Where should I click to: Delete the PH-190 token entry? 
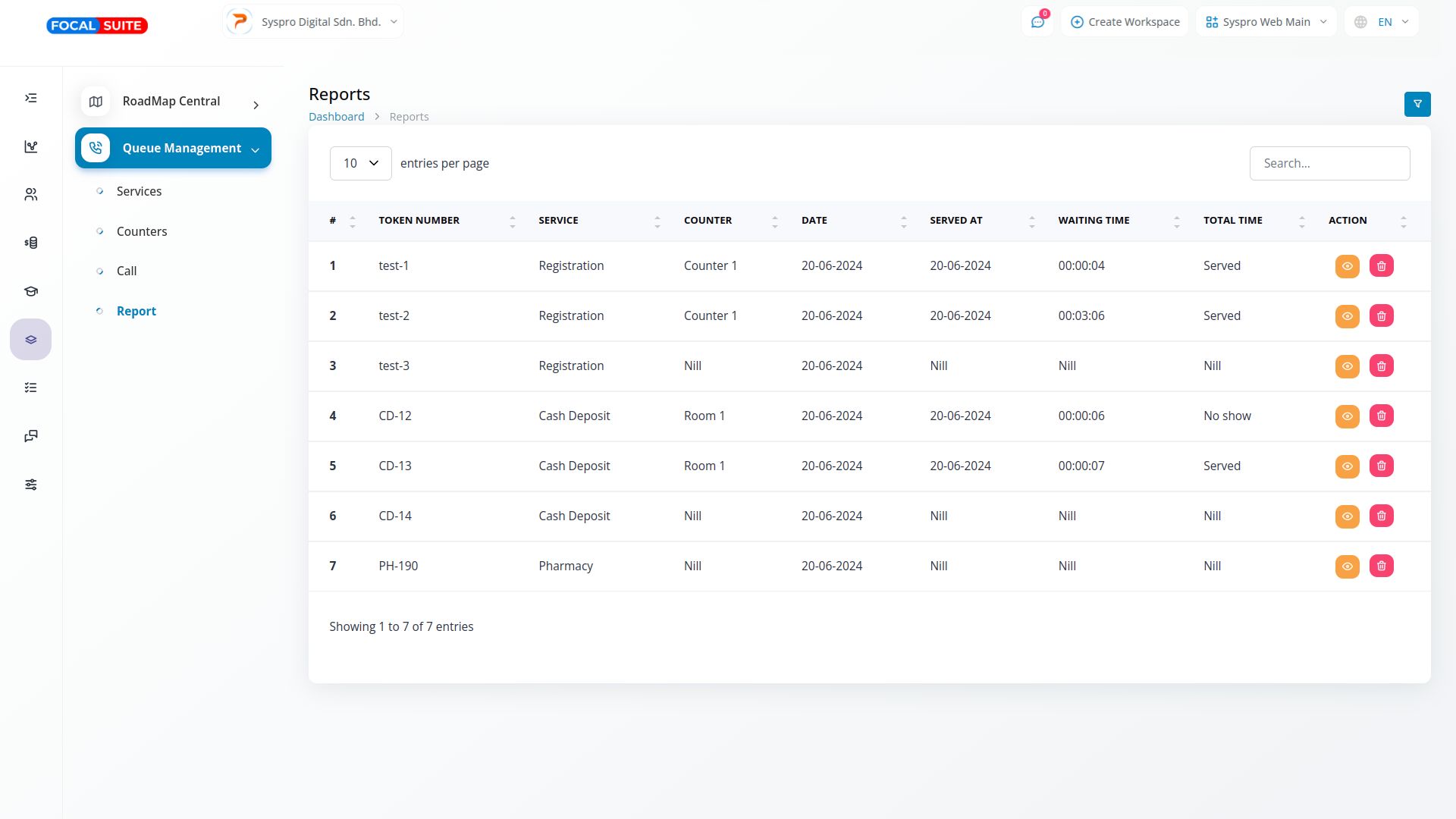(1381, 566)
